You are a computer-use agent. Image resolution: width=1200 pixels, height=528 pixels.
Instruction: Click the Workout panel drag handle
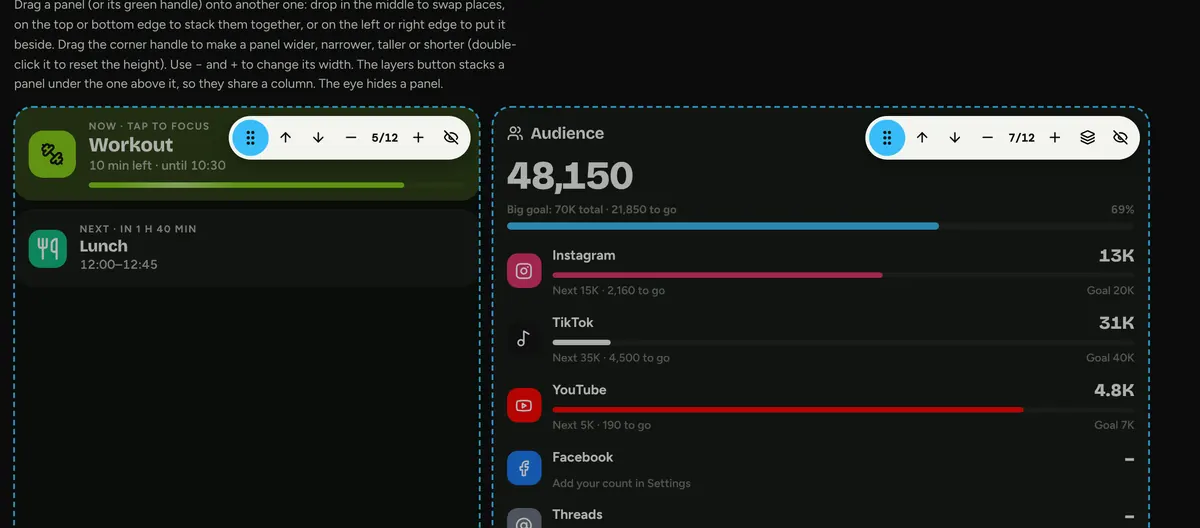[251, 137]
